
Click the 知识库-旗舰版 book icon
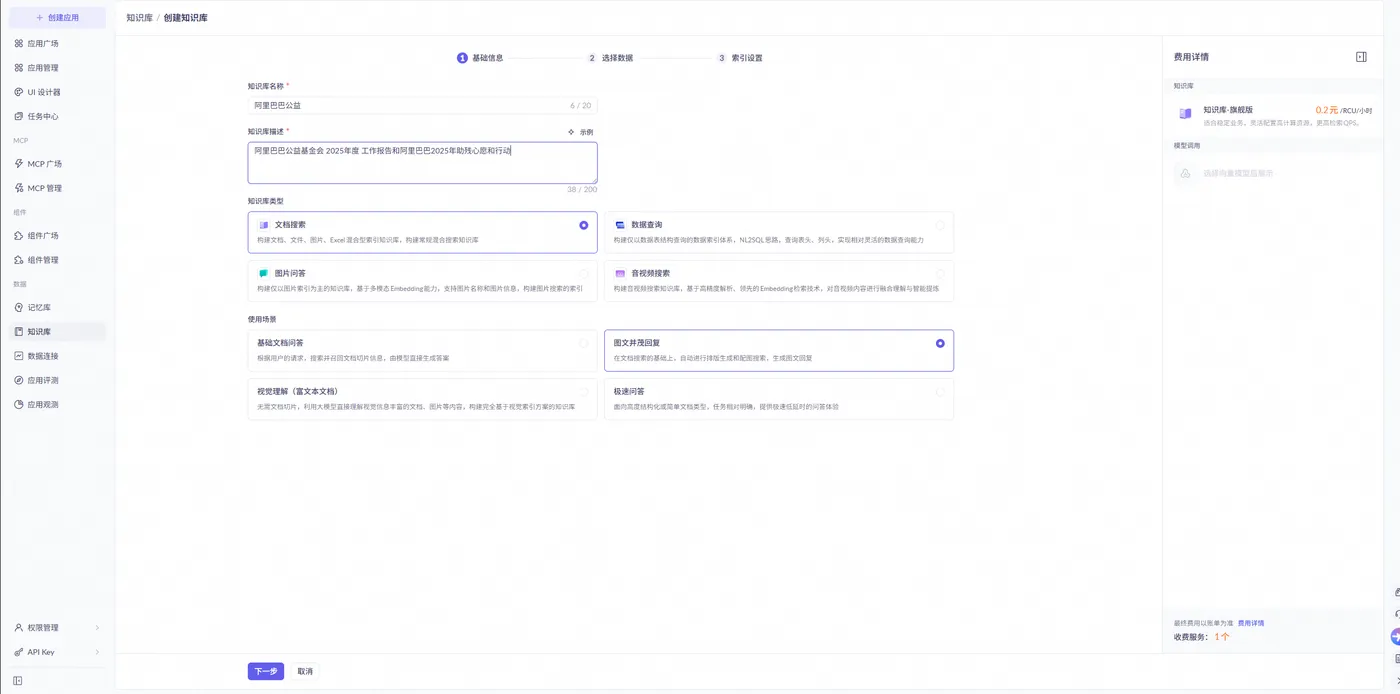pos(1185,114)
